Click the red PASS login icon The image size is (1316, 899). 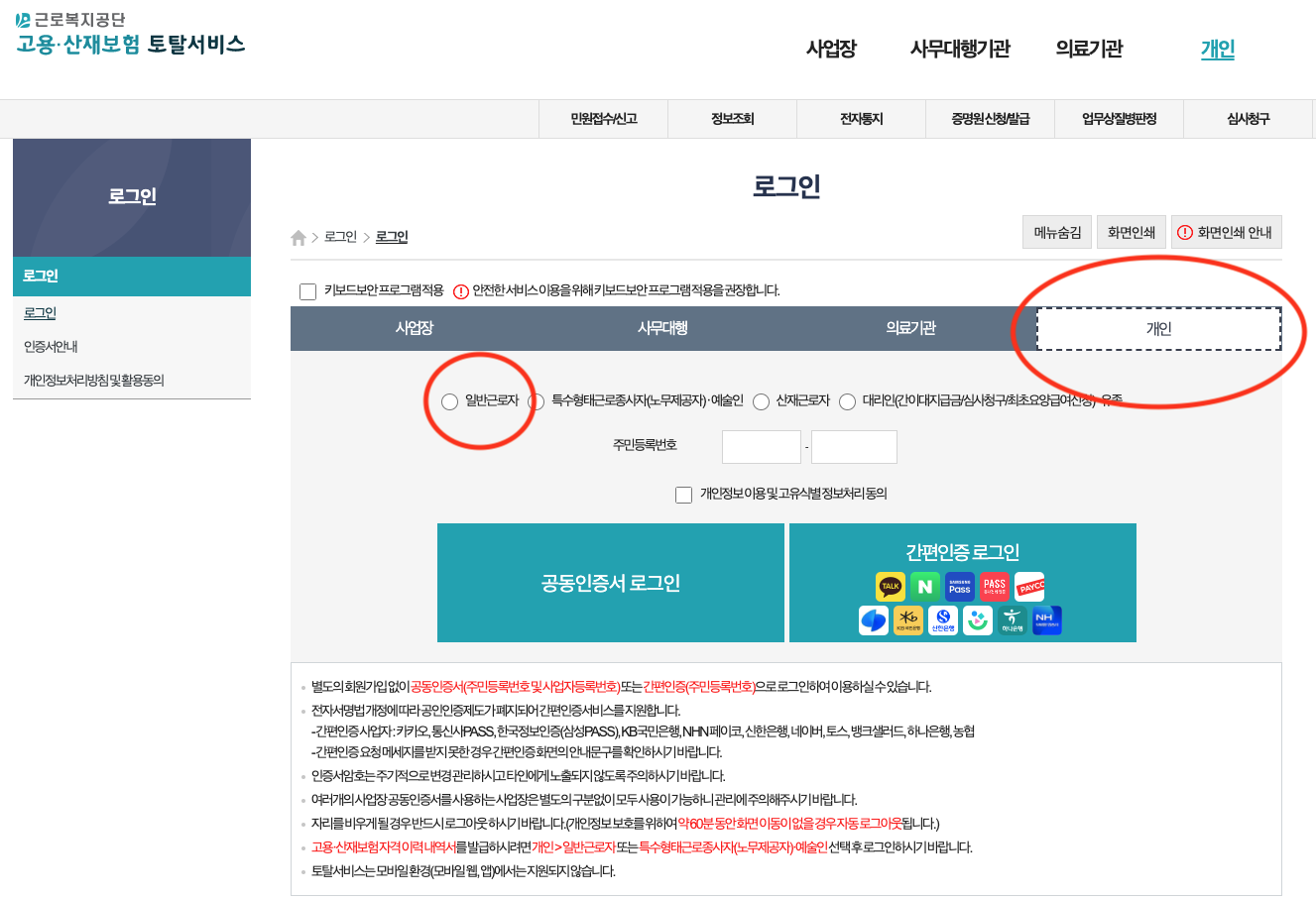click(994, 586)
